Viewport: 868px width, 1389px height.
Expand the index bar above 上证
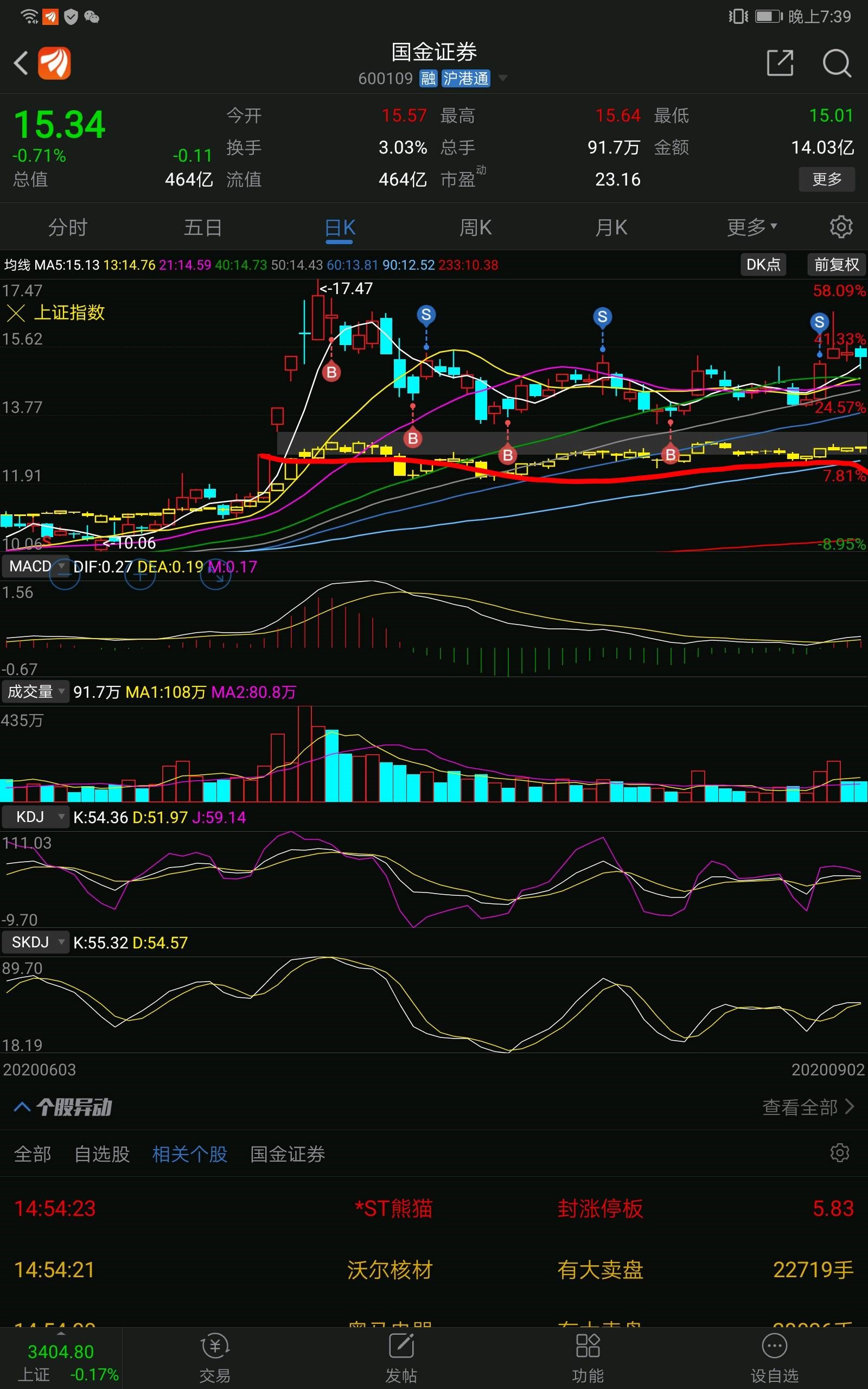tap(61, 1333)
